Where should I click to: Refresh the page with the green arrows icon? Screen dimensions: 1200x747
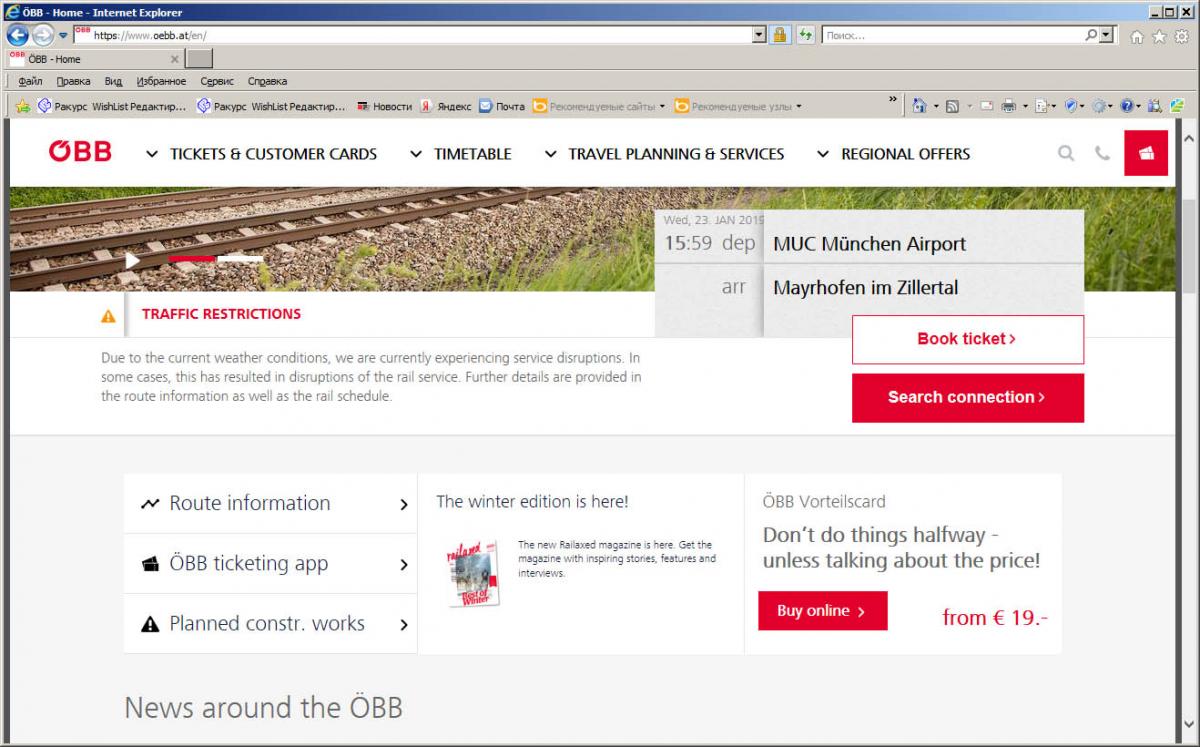tap(806, 35)
